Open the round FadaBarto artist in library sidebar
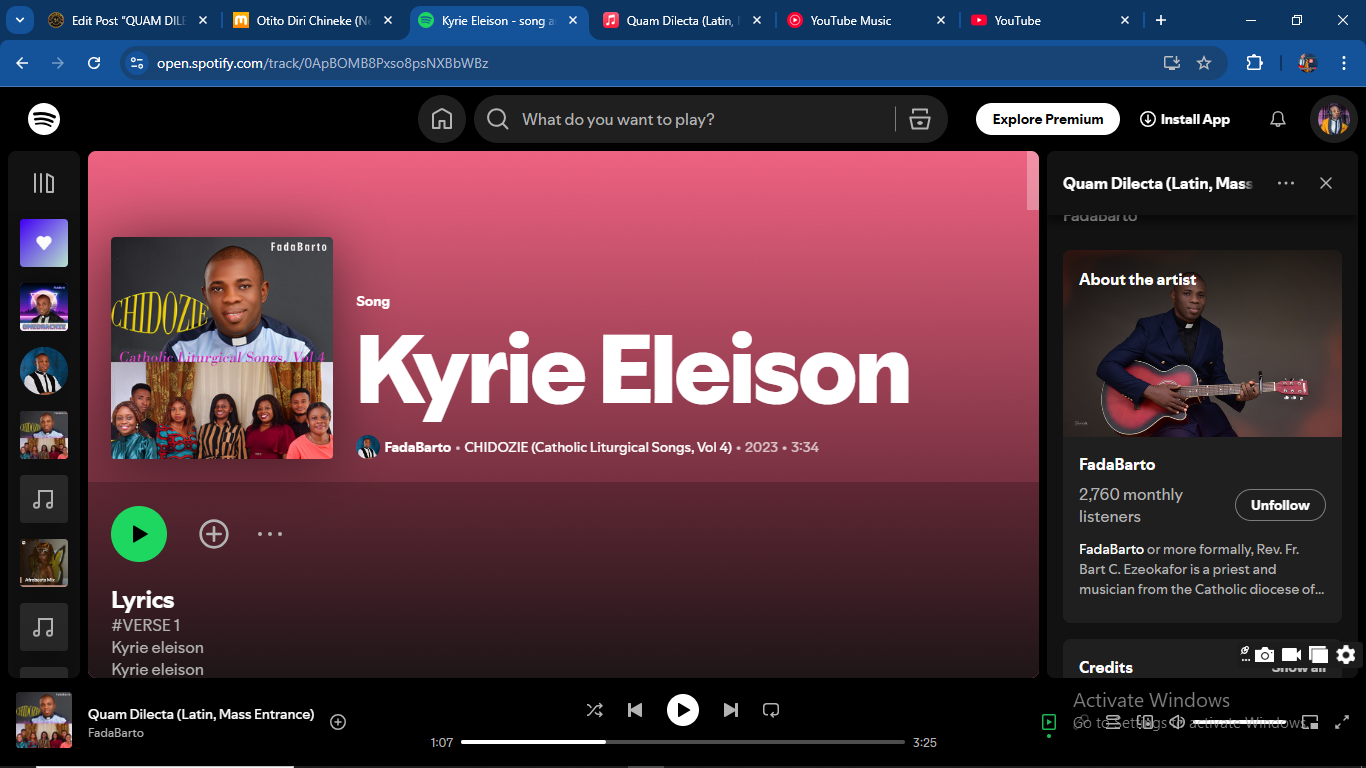1366x768 pixels. click(44, 371)
